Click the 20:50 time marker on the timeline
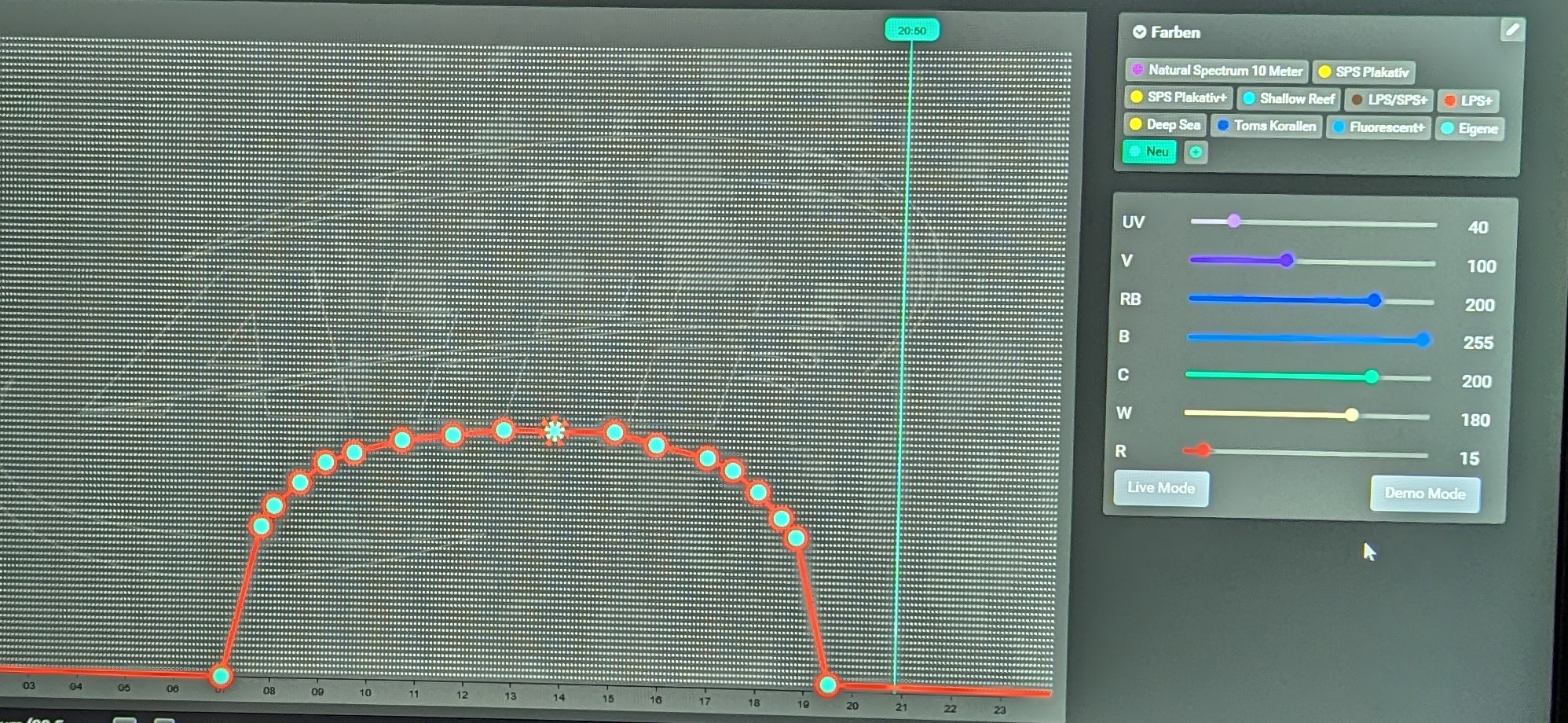This screenshot has width=1568, height=723. click(x=911, y=31)
